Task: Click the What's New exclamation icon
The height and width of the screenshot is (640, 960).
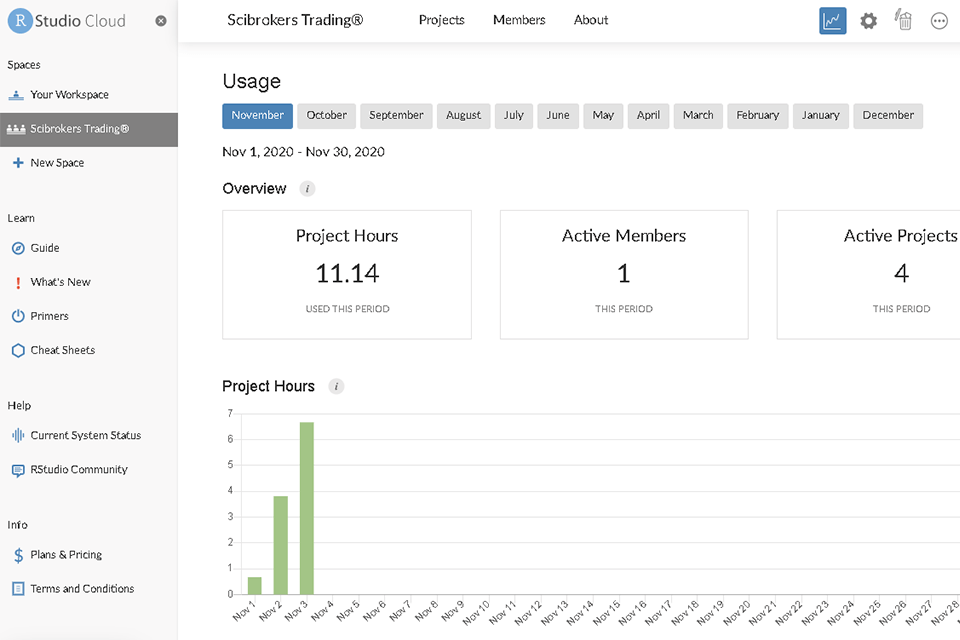Action: pos(18,282)
